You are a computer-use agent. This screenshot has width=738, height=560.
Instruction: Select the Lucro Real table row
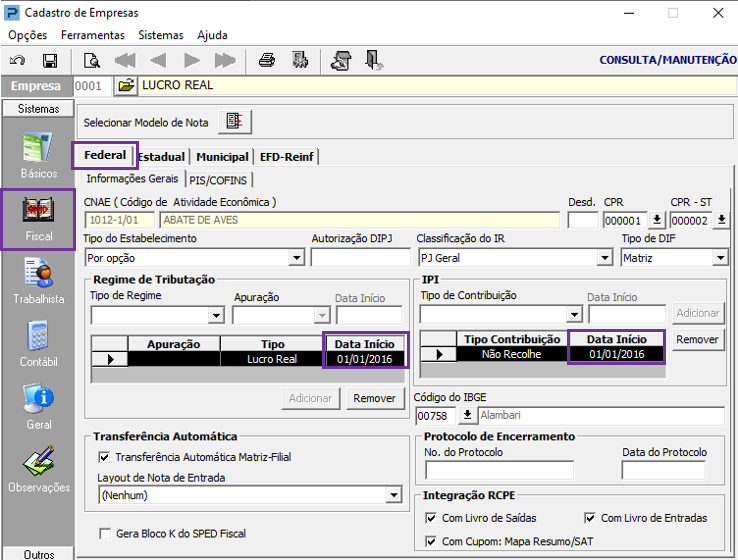pos(248,359)
